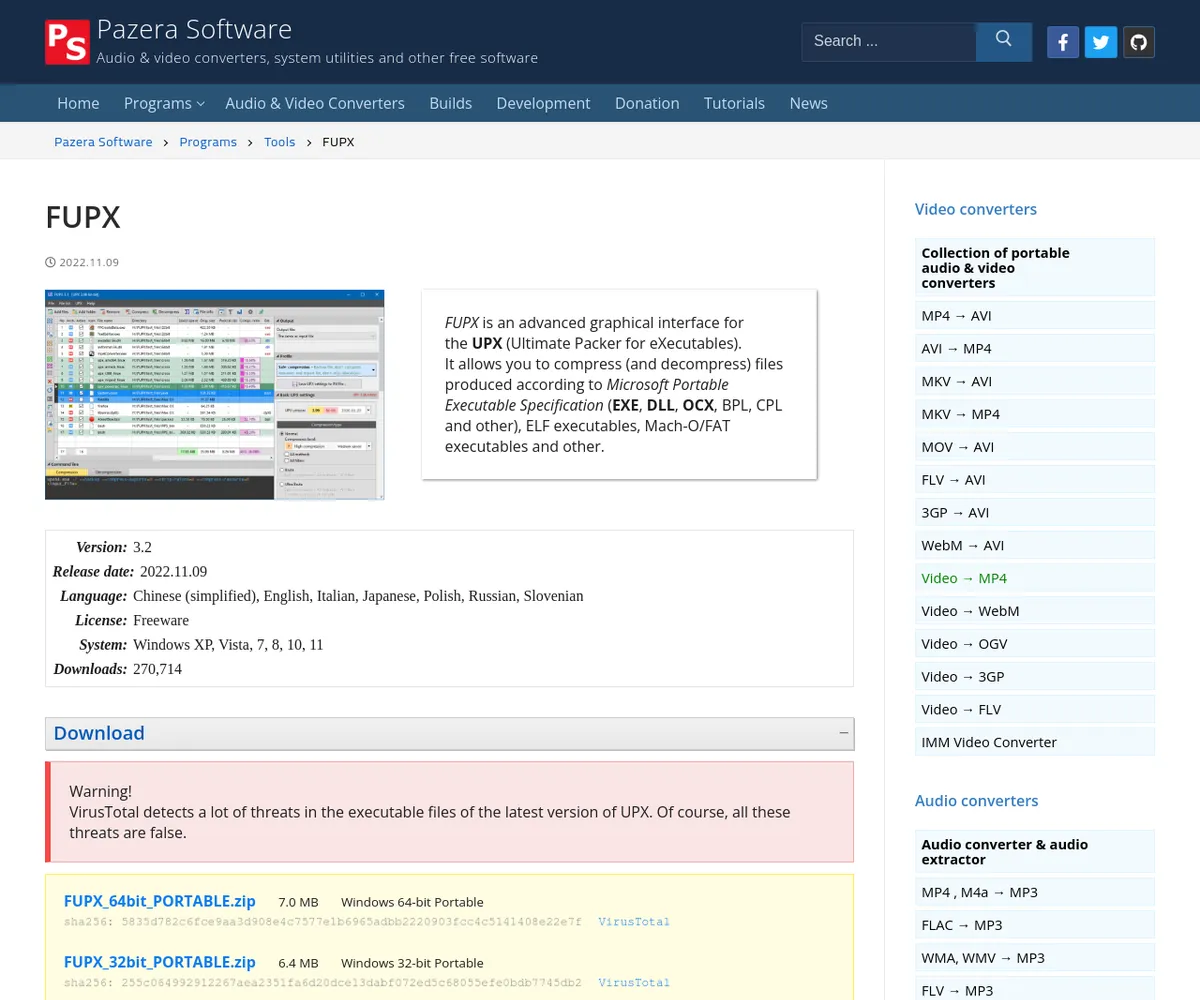Open VirusTotal link for 64-bit file
The width and height of the screenshot is (1200, 1000).
(633, 921)
